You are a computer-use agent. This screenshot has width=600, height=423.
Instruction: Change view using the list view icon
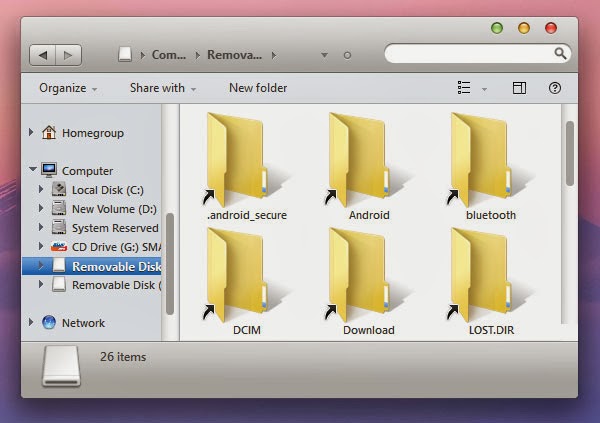click(x=464, y=88)
